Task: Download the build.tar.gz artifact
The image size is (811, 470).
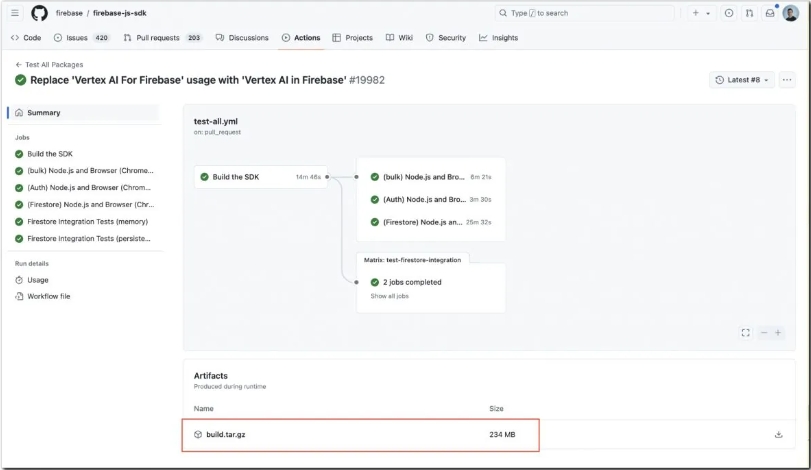Action: (778, 434)
